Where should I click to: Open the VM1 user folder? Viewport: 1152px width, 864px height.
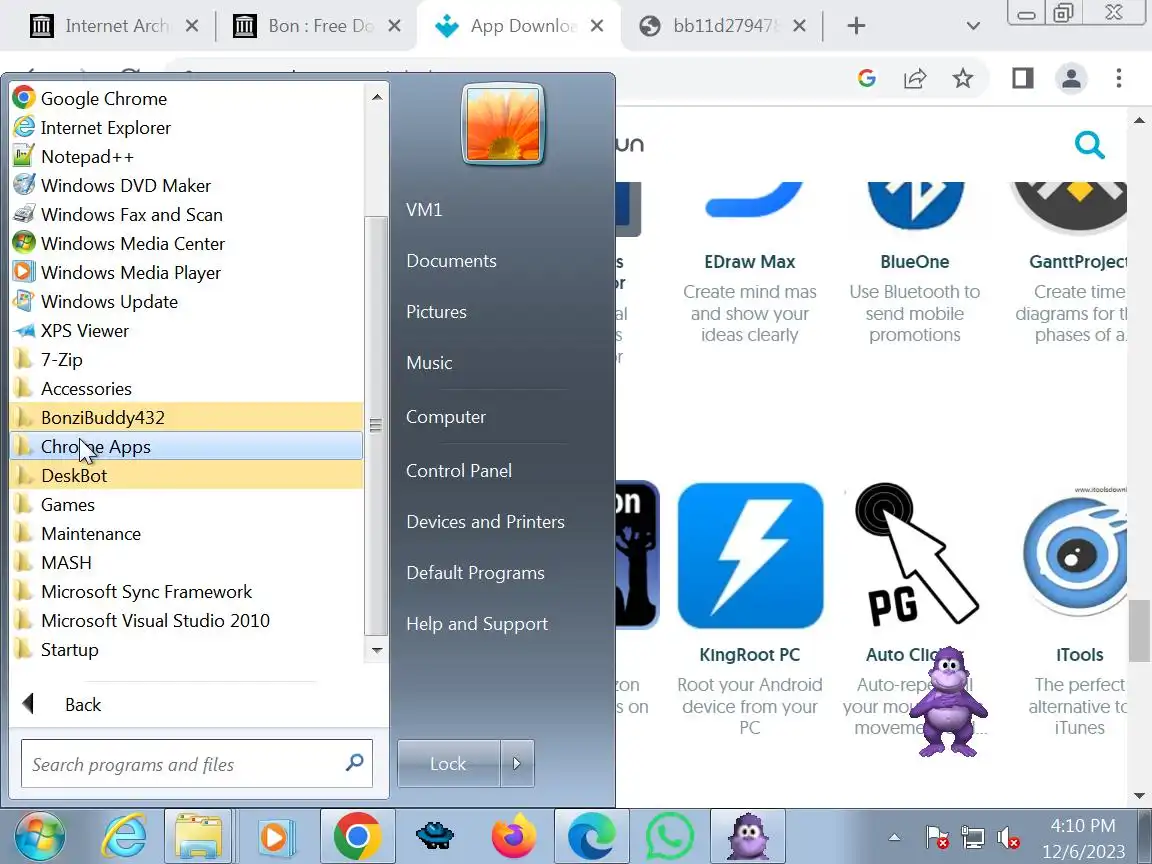point(424,209)
